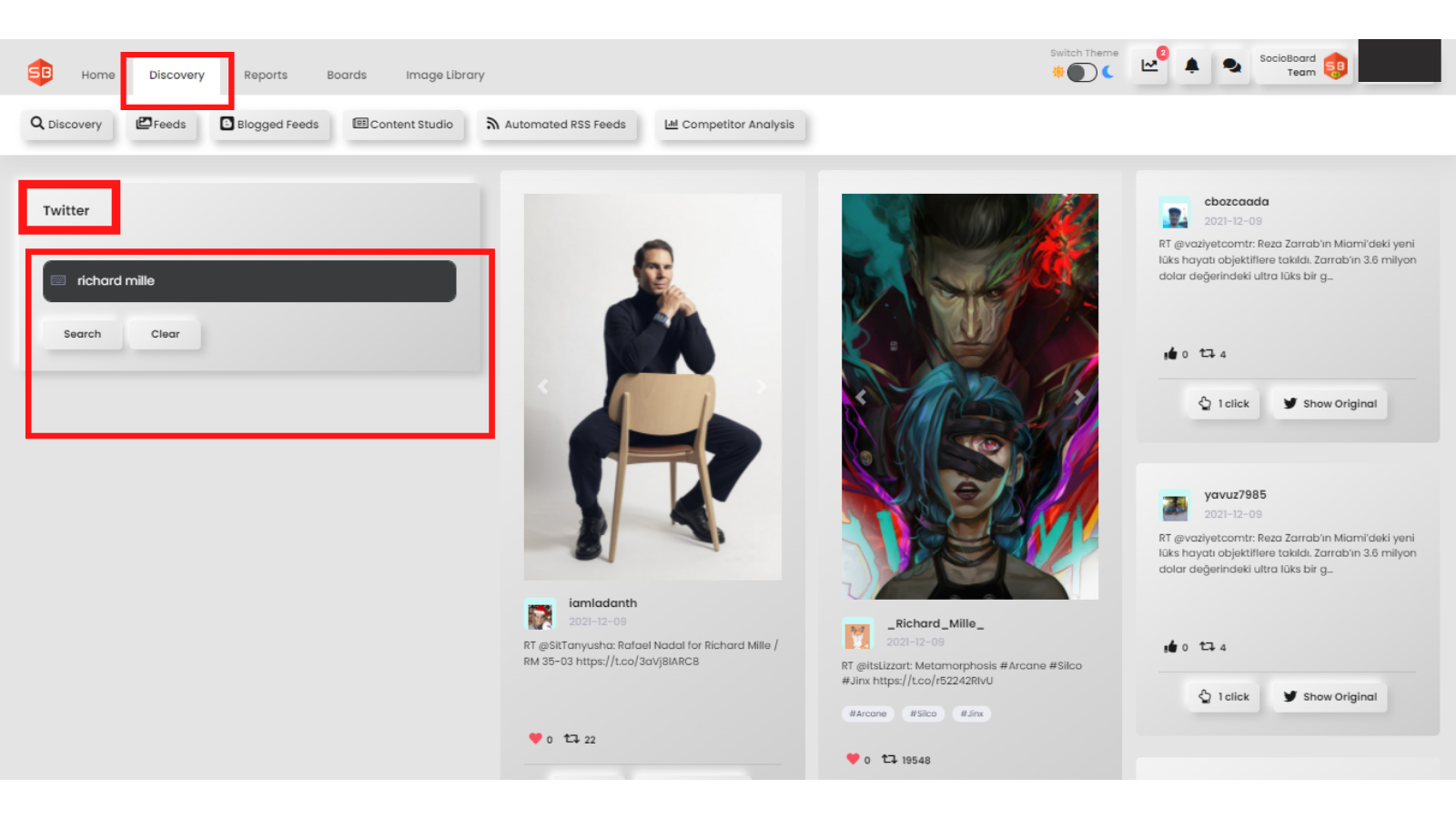1456x819 pixels.
Task: Open the SocioBoard Team profile menu
Action: point(1302,66)
